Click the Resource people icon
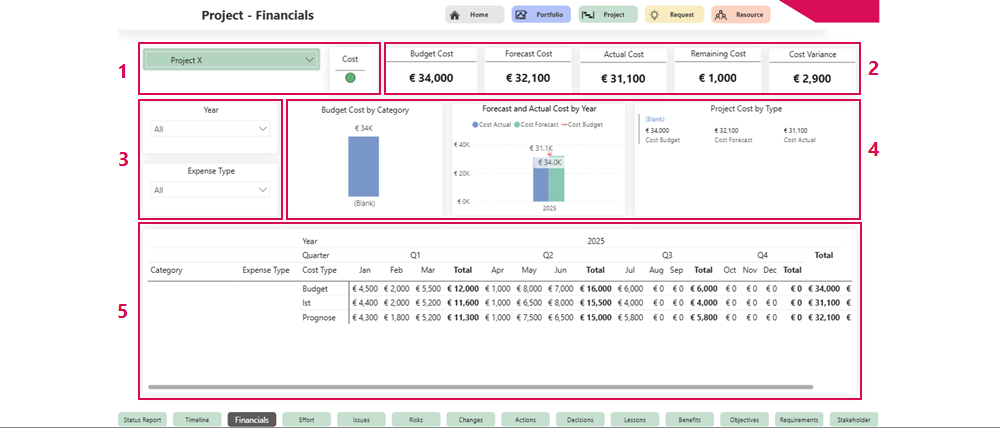This screenshot has height=428, width=1000. 721,15
